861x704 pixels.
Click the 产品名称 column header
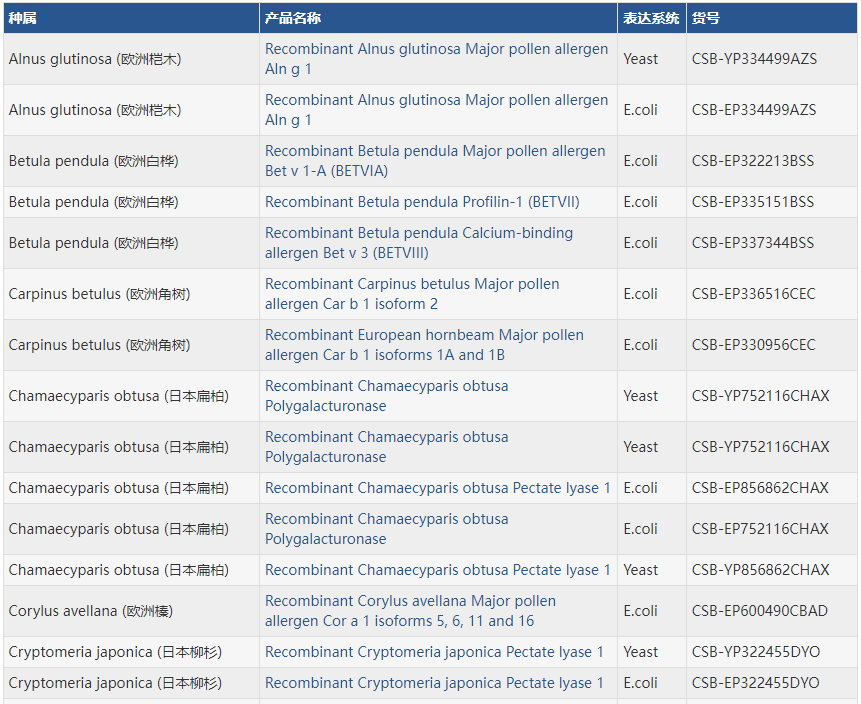pos(293,18)
